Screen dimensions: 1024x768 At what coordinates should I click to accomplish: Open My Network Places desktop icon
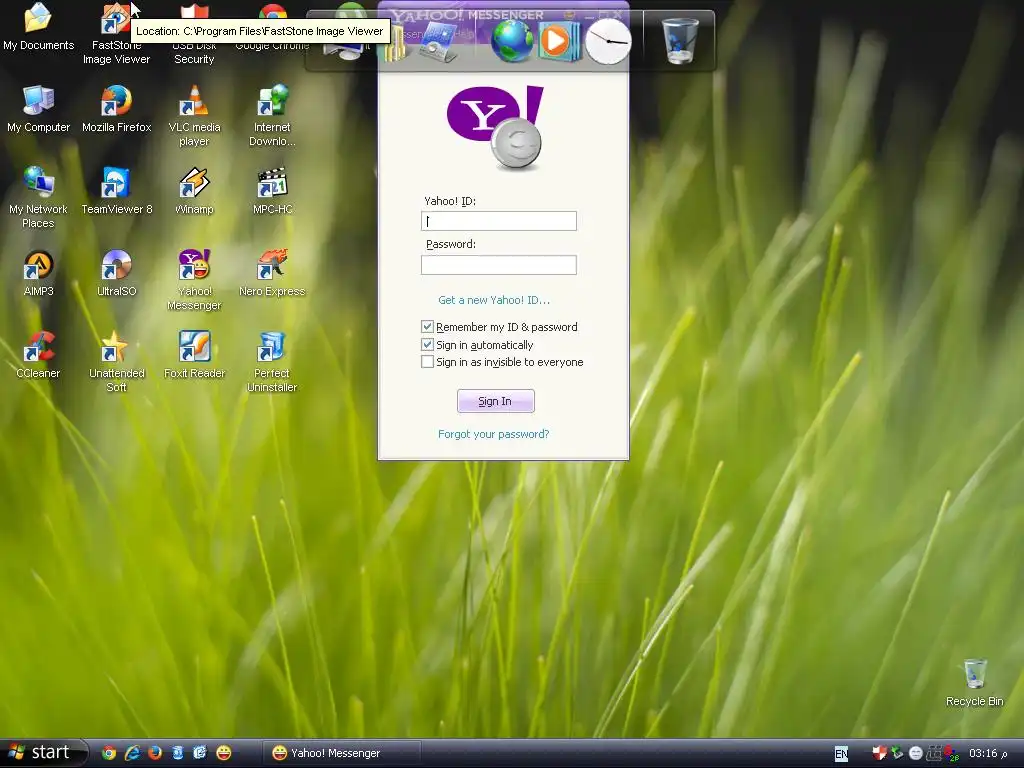38,197
